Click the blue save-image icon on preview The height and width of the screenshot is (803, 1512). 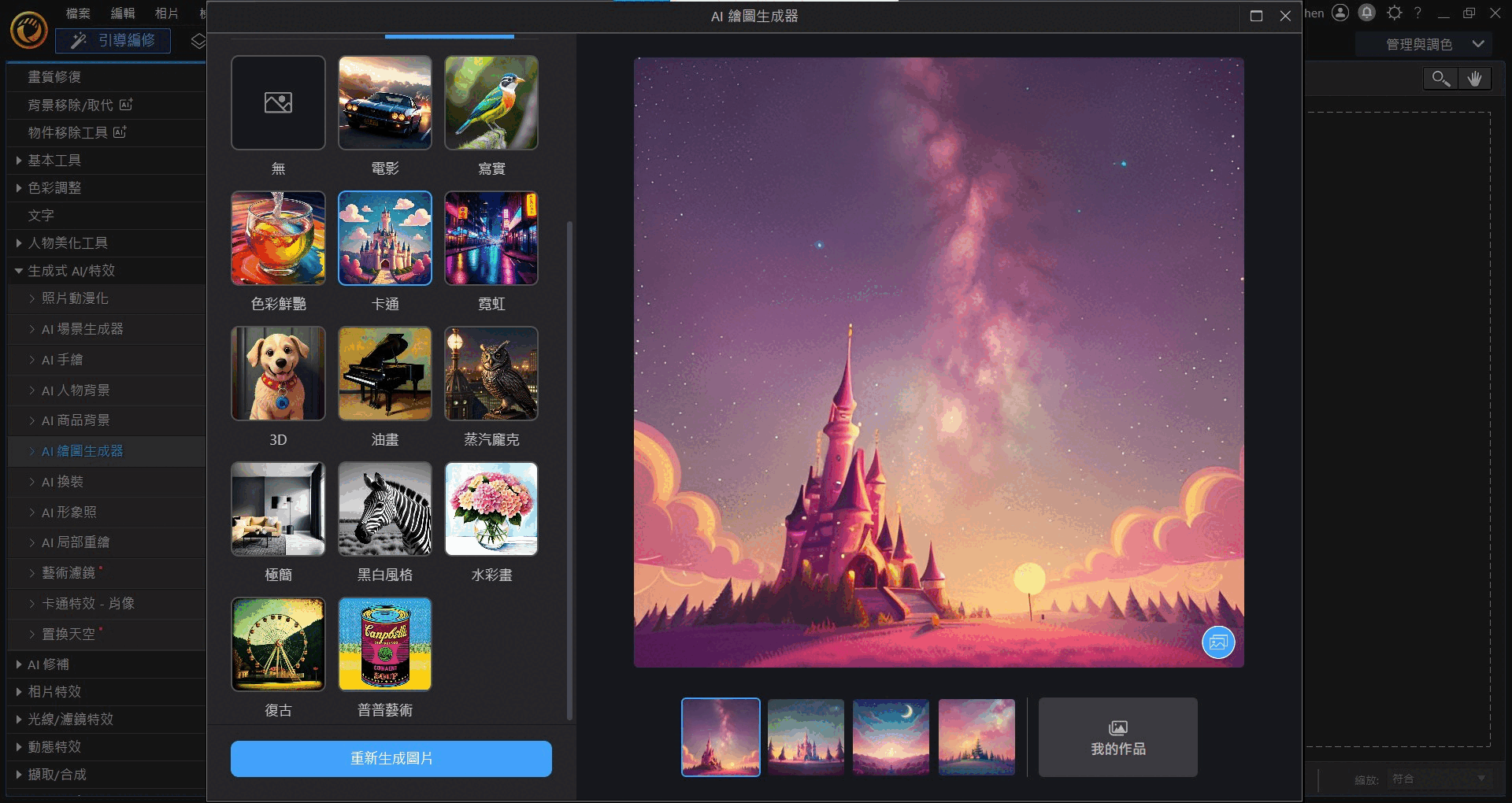1218,642
